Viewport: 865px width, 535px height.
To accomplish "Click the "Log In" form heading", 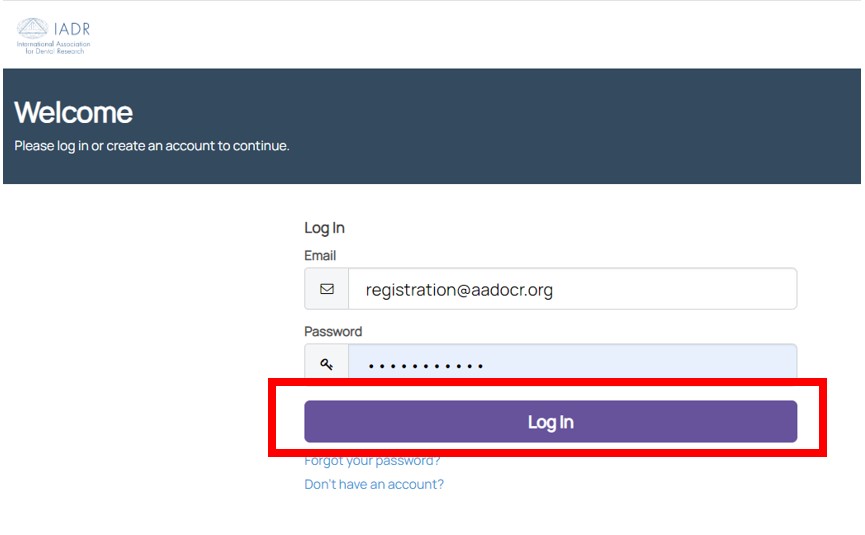I will pos(325,228).
